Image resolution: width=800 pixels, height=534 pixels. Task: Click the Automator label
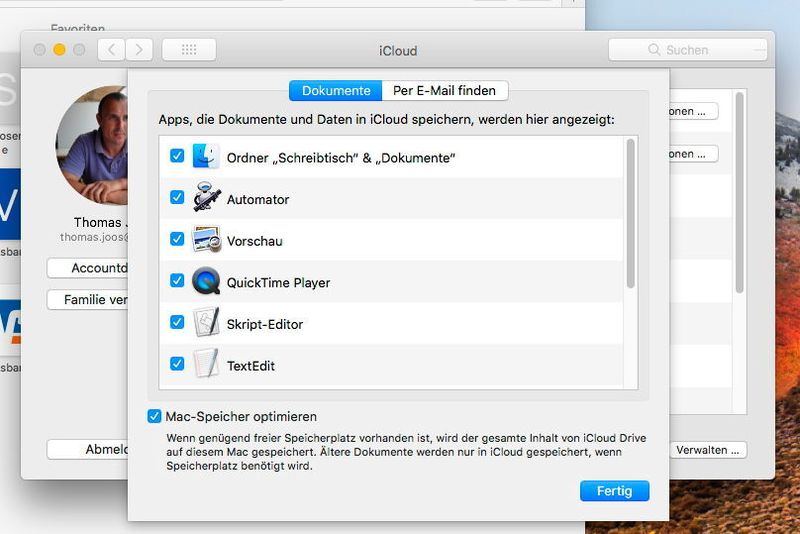tap(258, 199)
